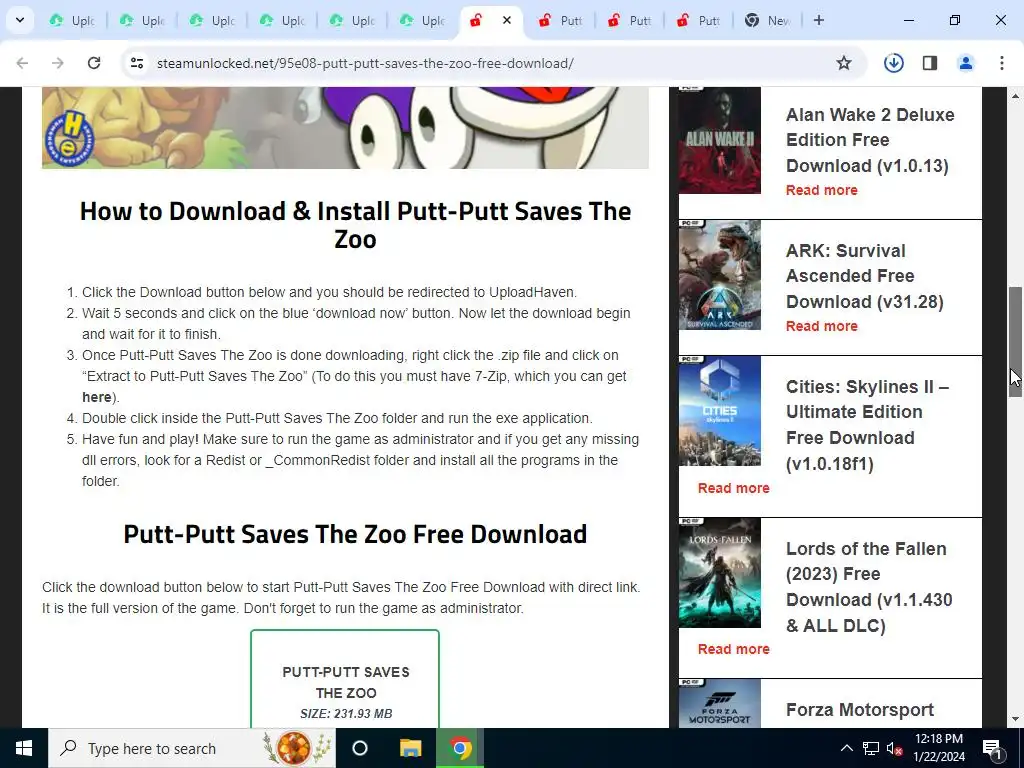Click the muted volume tray icon
1024x768 pixels.
click(x=895, y=748)
